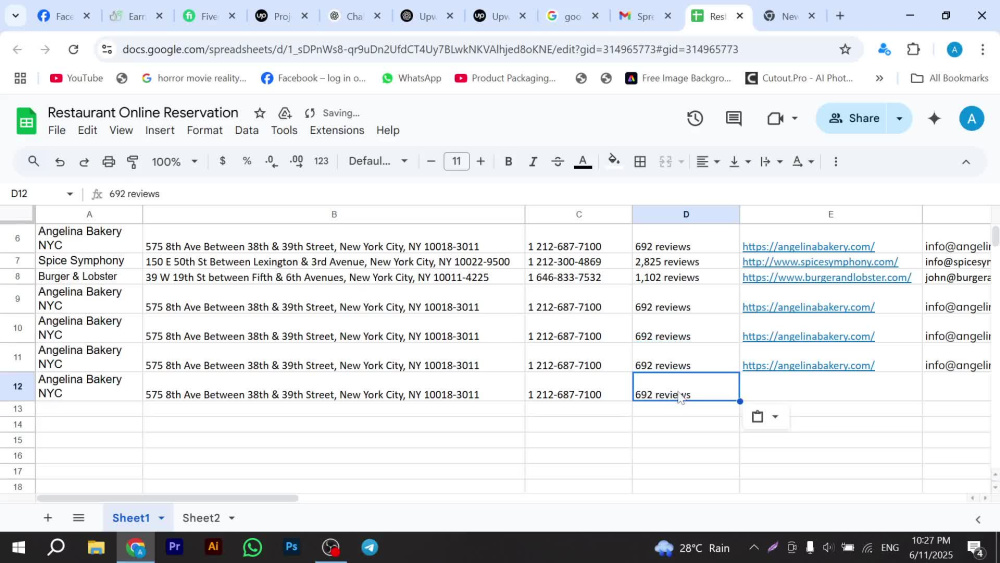
Task: Undo the last action
Action: [59, 162]
